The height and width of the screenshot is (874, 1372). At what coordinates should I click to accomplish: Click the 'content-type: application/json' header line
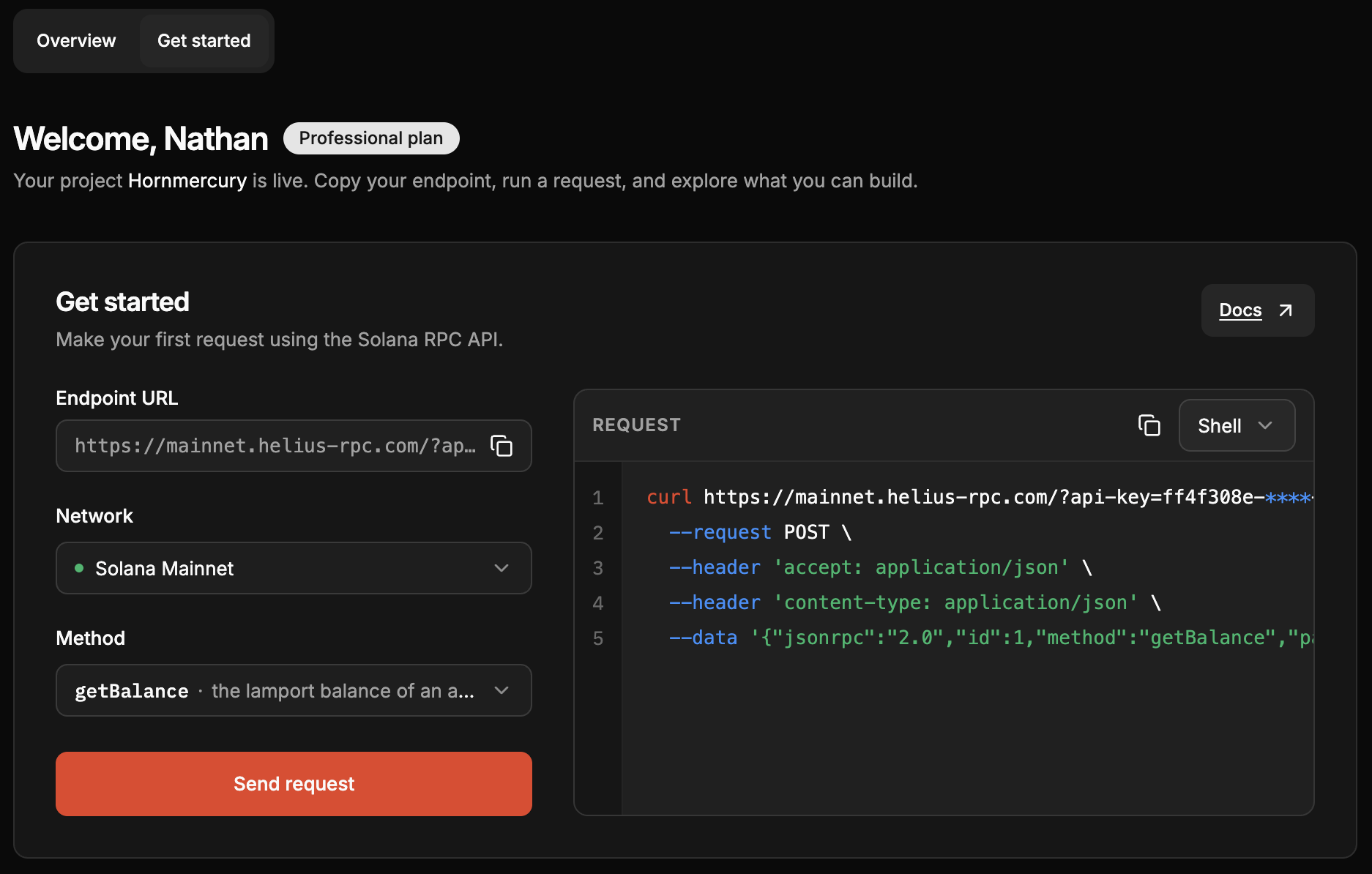click(x=915, y=602)
